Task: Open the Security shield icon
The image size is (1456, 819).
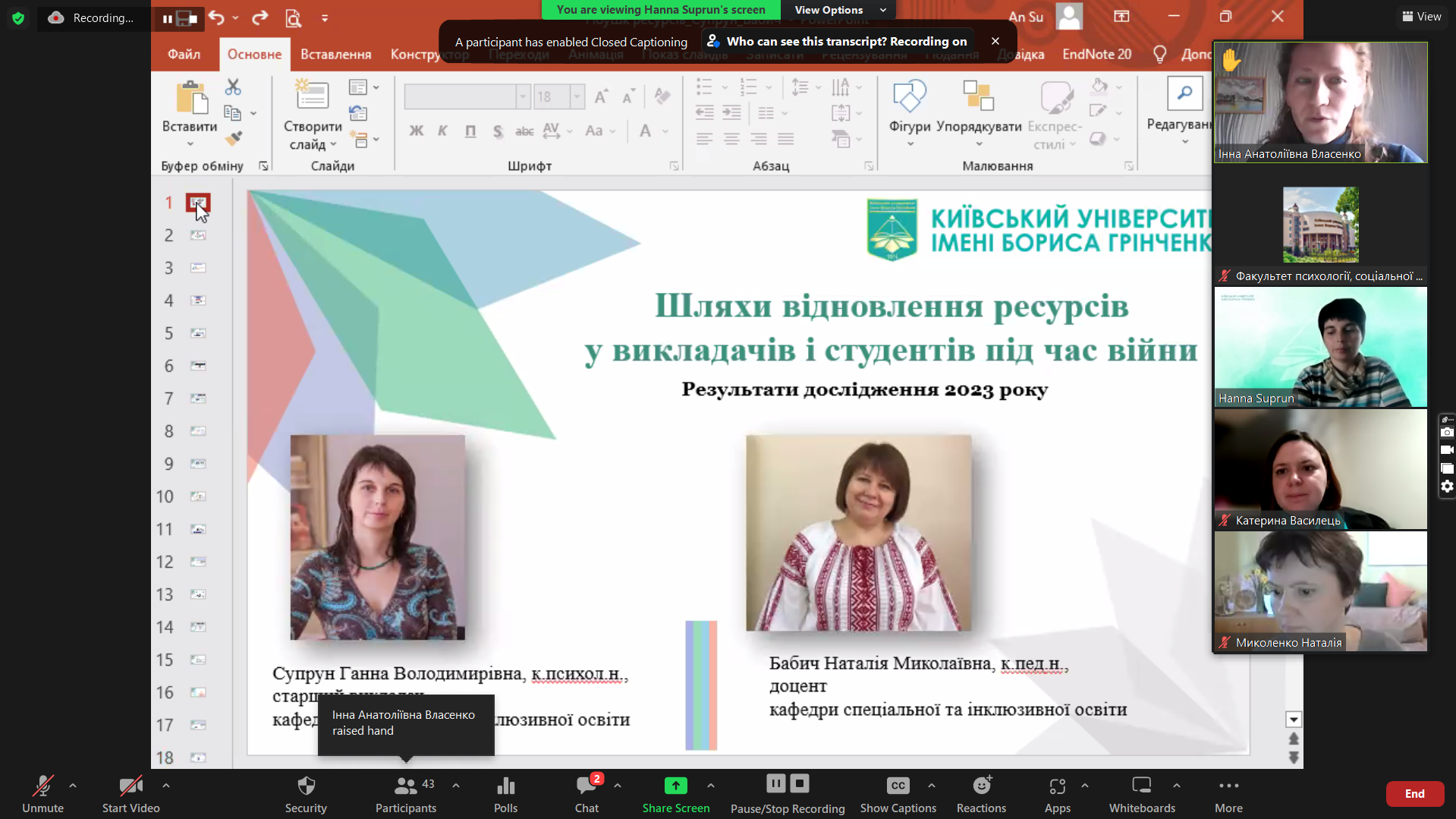Action: tap(306, 786)
